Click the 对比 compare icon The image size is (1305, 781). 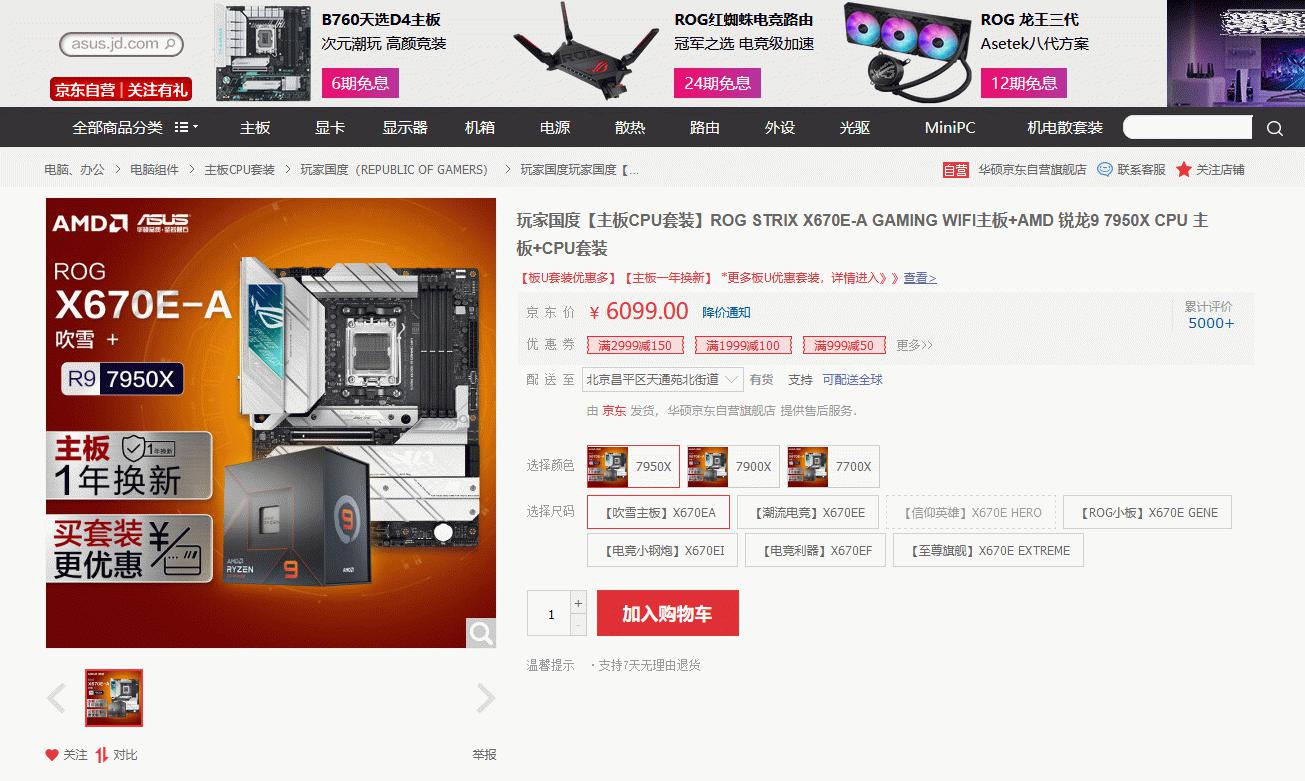[102, 755]
